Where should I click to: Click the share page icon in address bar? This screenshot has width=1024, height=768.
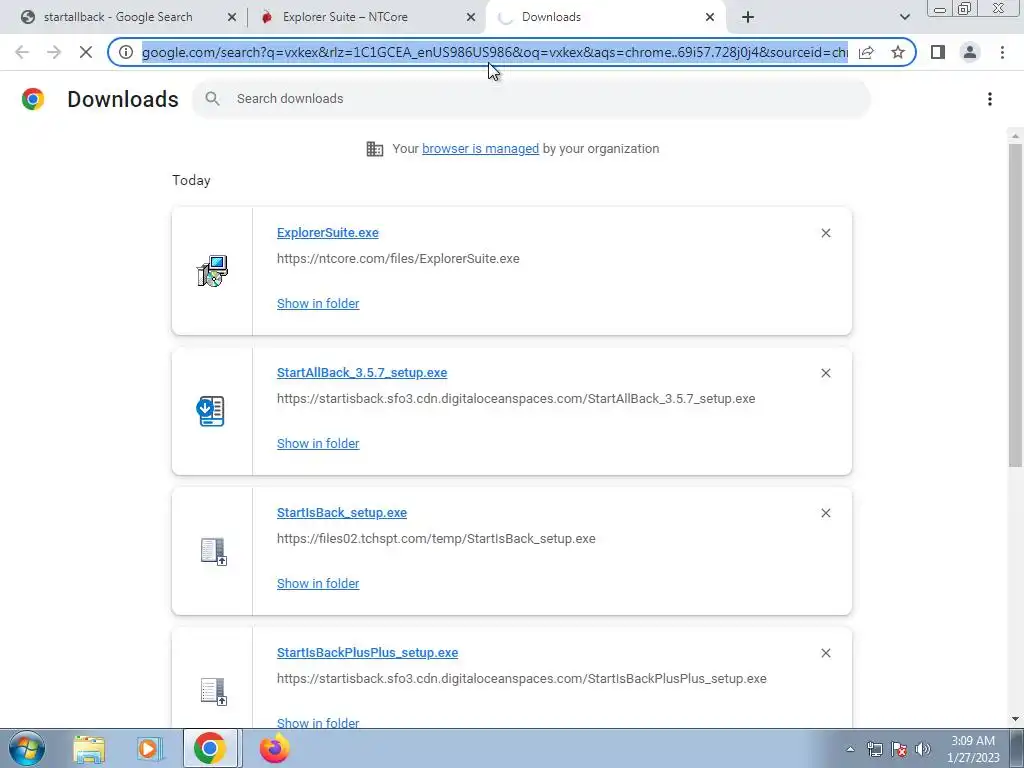tap(867, 52)
